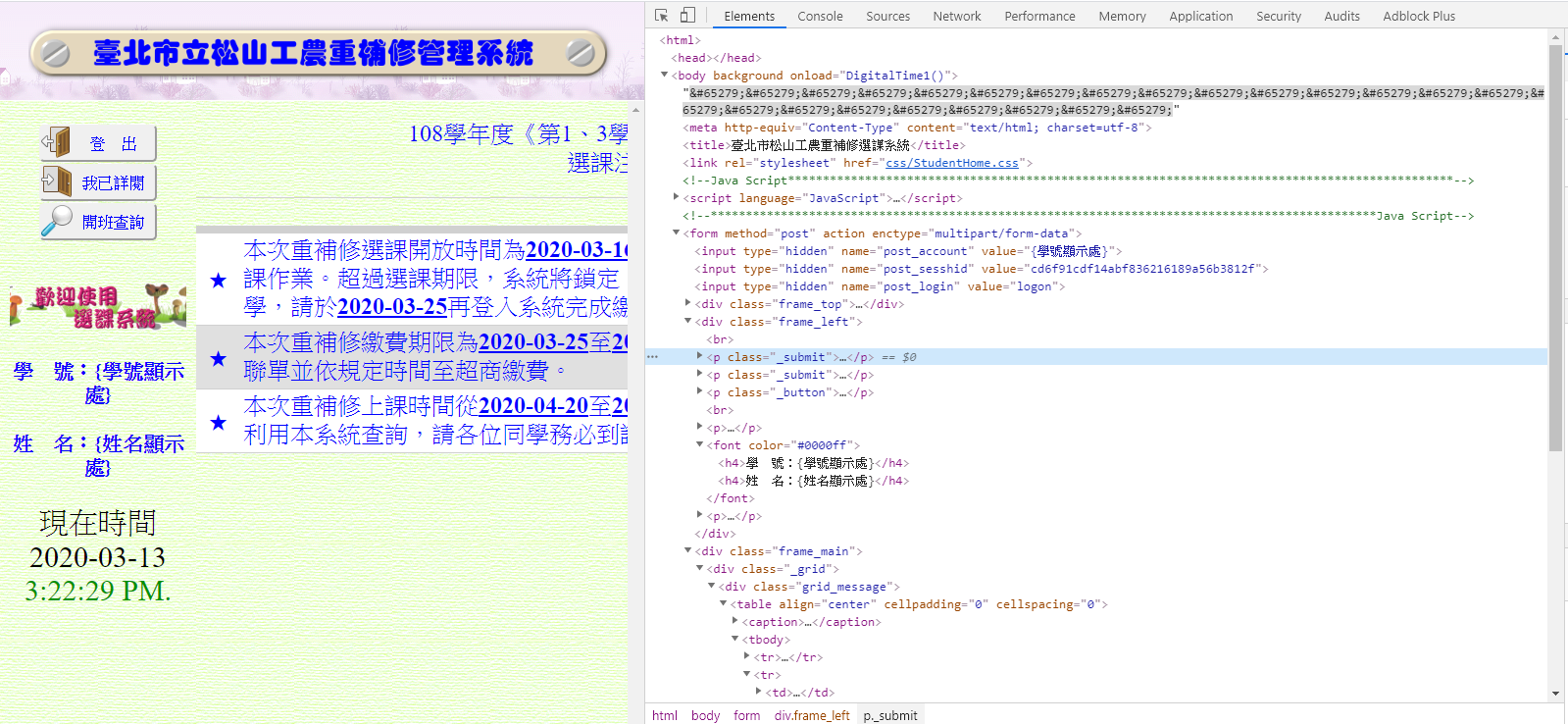The image size is (1568, 724).
Task: Open the Application tab
Action: tap(1200, 16)
